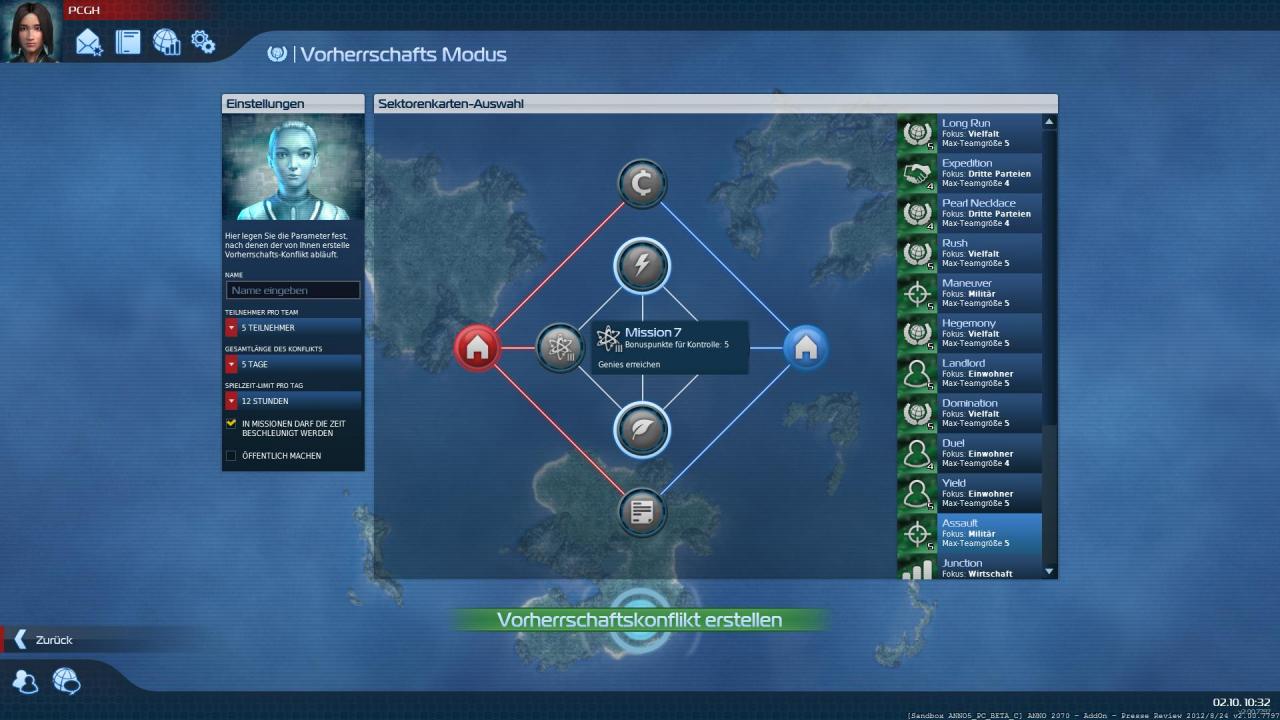
Task: Select the credits node on the sector map
Action: [642, 184]
